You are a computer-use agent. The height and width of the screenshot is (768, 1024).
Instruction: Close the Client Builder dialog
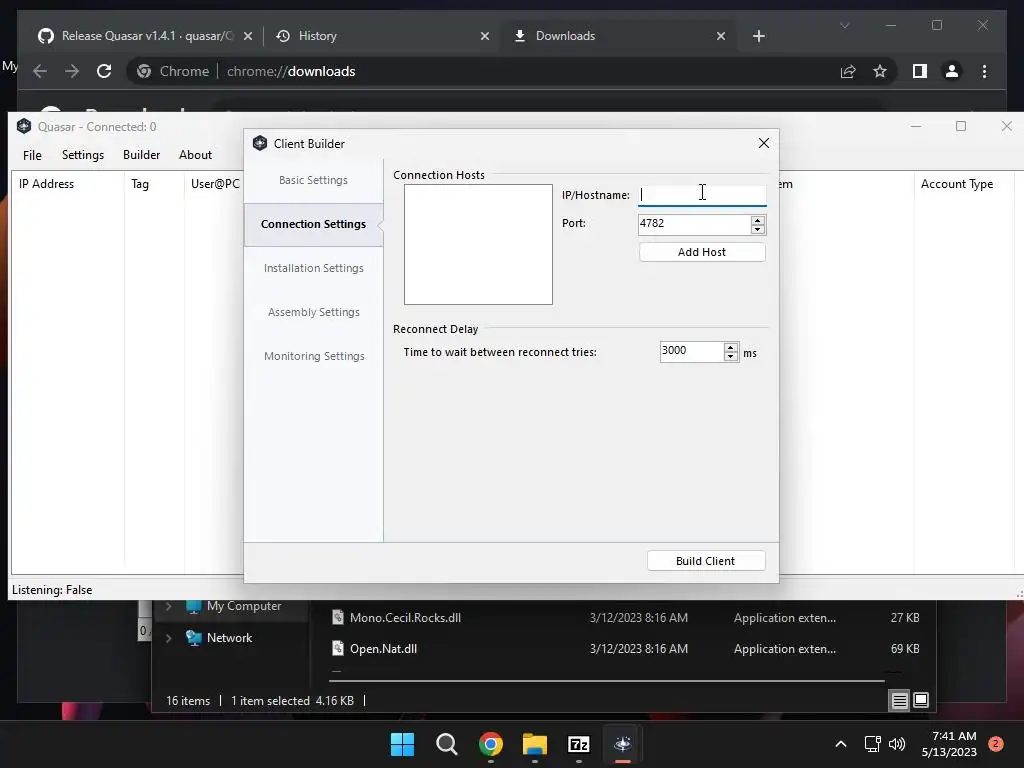point(763,143)
